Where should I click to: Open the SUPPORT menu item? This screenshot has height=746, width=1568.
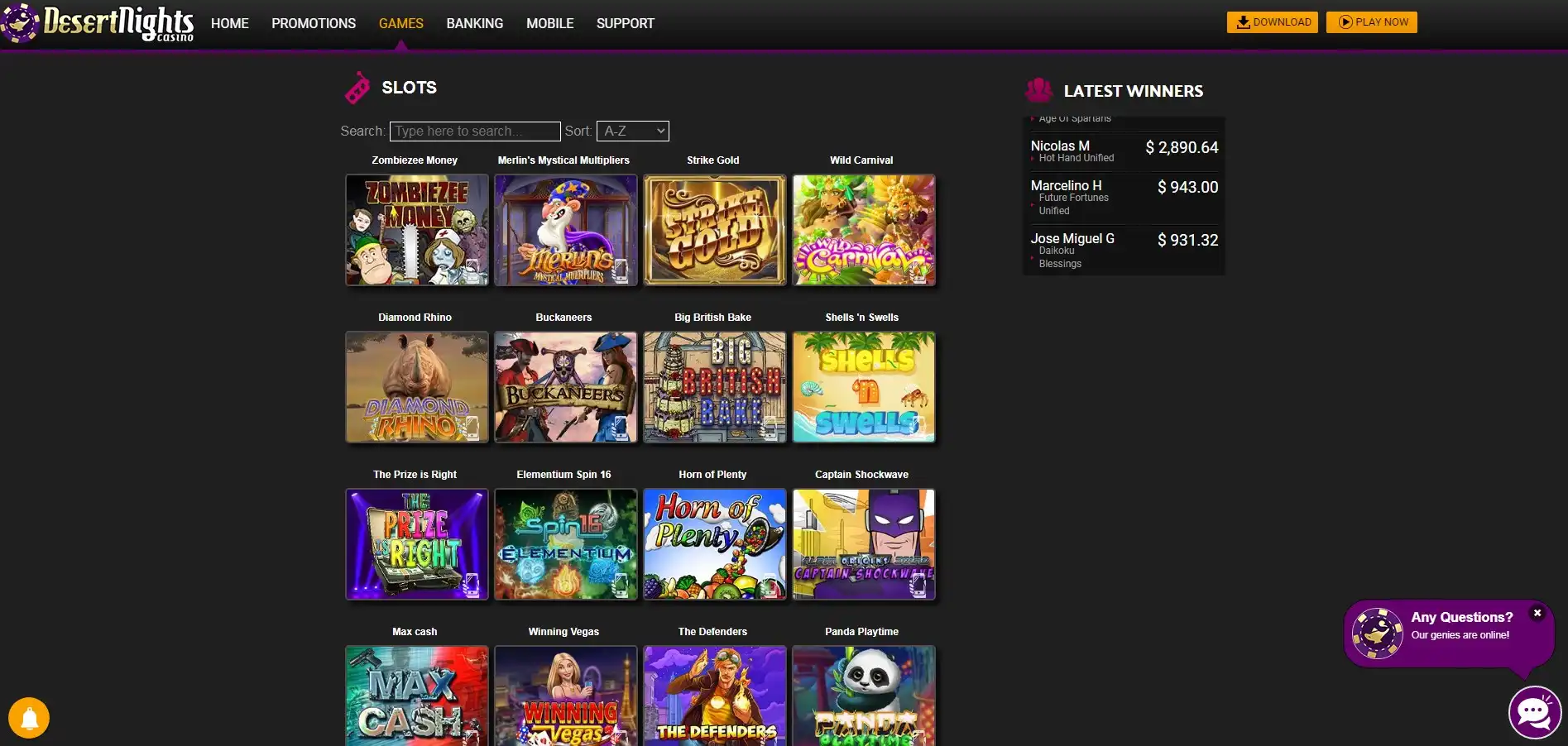(x=625, y=23)
